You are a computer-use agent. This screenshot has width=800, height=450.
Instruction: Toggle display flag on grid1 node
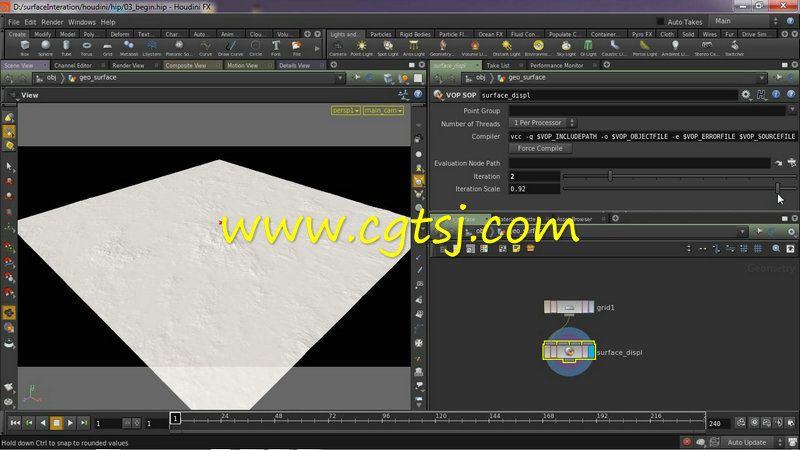click(590, 307)
